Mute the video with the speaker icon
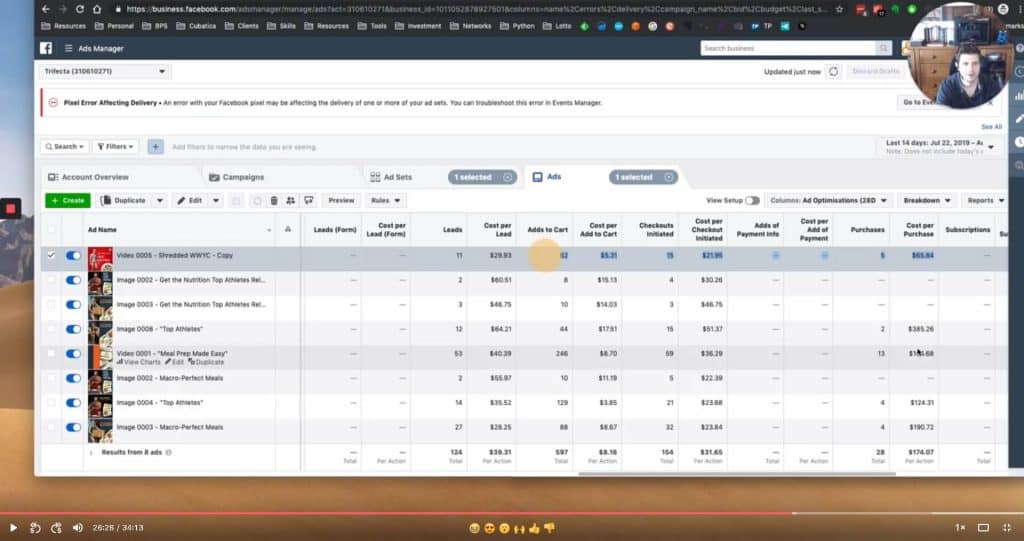This screenshot has width=1024, height=541. click(78, 527)
